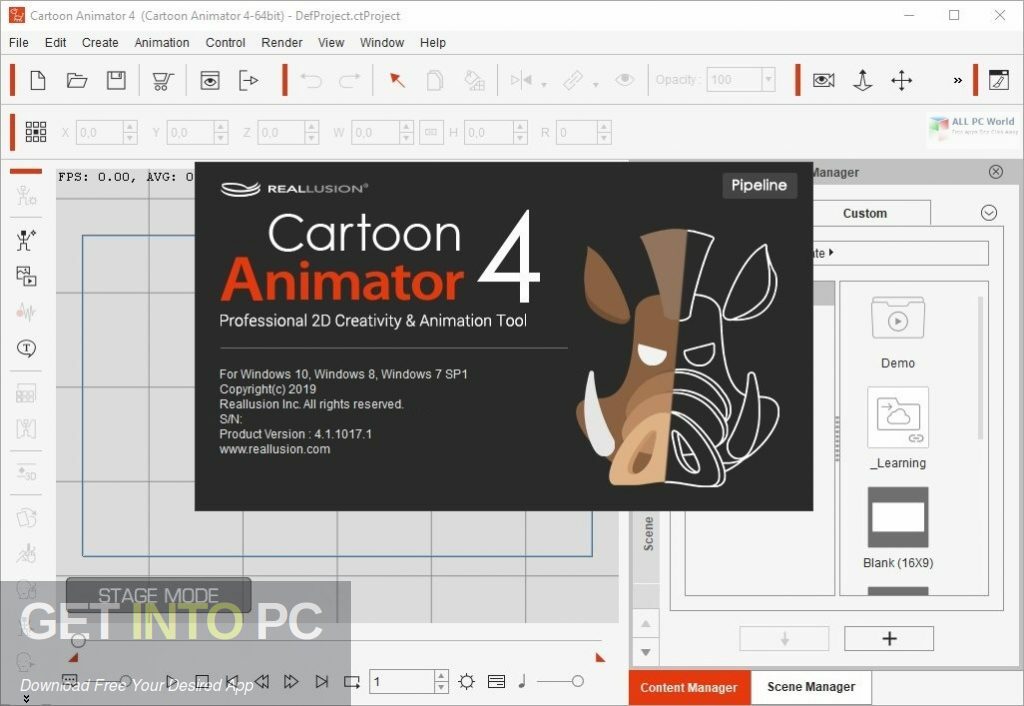The image size is (1024, 706).
Task: Open the Control menu
Action: (225, 42)
